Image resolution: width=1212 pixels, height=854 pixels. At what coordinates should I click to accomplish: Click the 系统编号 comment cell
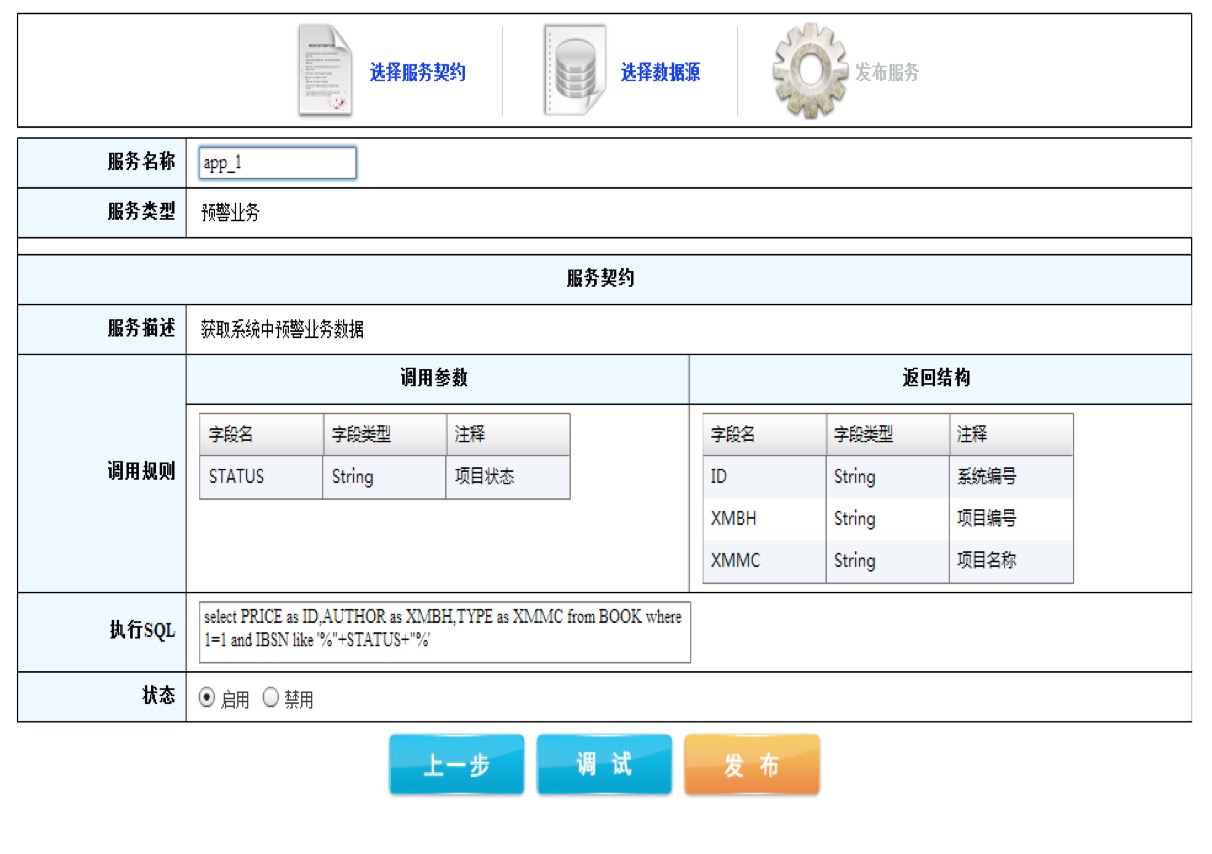pyautogui.click(x=1011, y=477)
